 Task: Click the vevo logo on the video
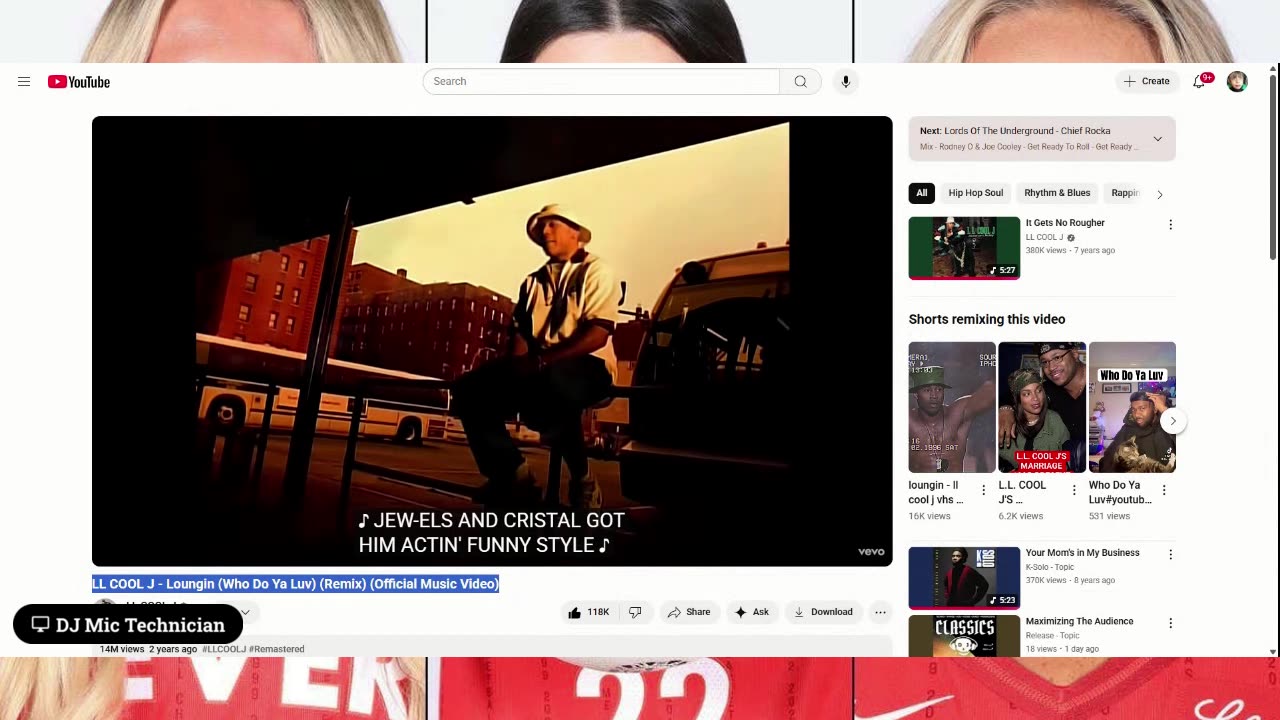point(871,552)
